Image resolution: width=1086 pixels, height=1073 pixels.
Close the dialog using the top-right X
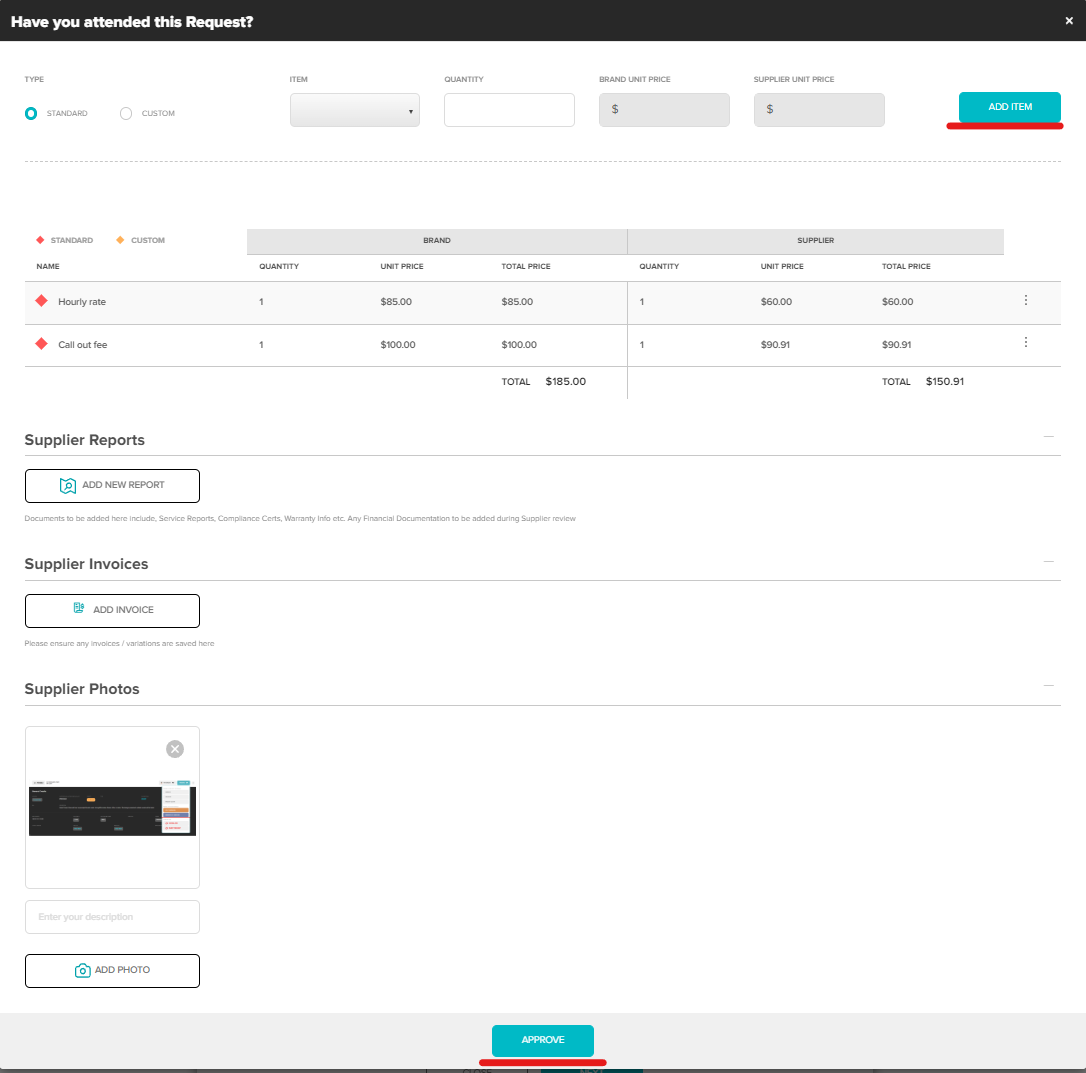1069,21
